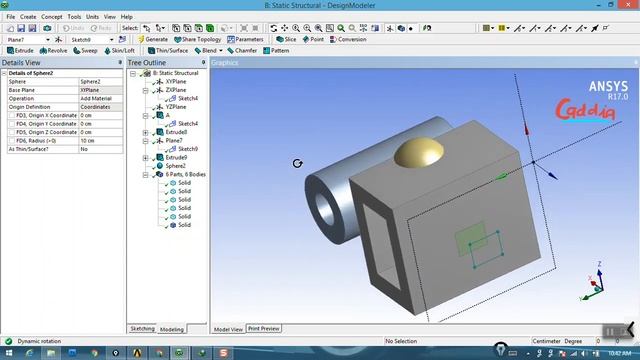Click the New Sketch icon beside Sketch9
This screenshot has width=640, height=360.
[122, 40]
